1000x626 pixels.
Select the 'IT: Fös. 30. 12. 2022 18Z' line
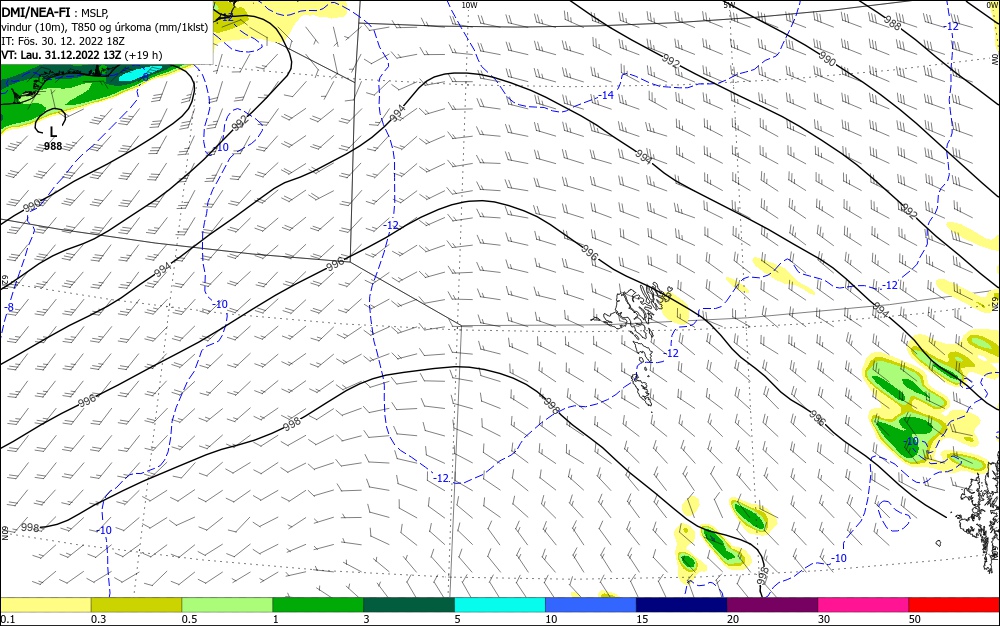[63, 41]
